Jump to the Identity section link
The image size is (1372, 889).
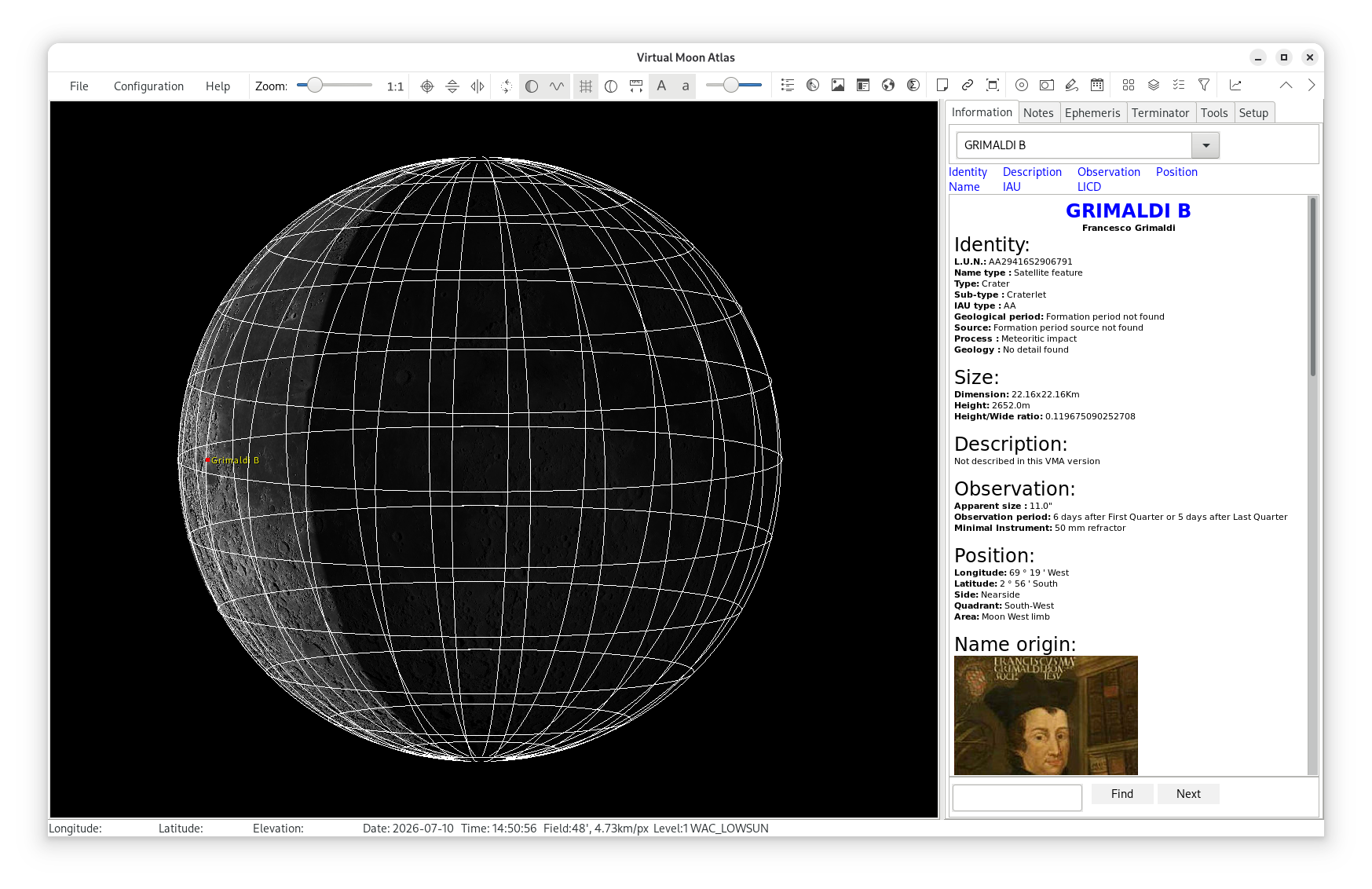[968, 172]
